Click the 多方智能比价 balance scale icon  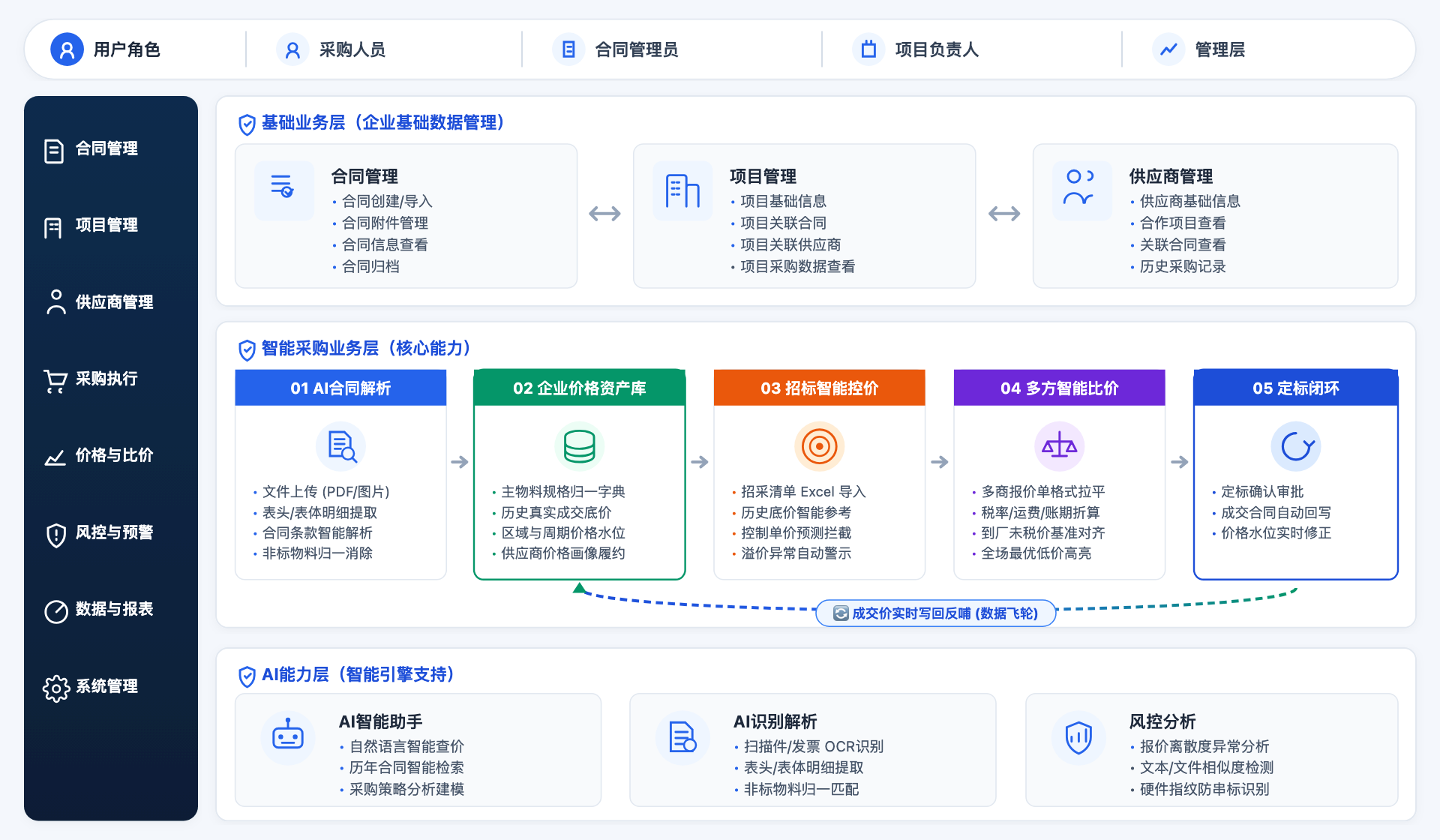[x=1059, y=446]
